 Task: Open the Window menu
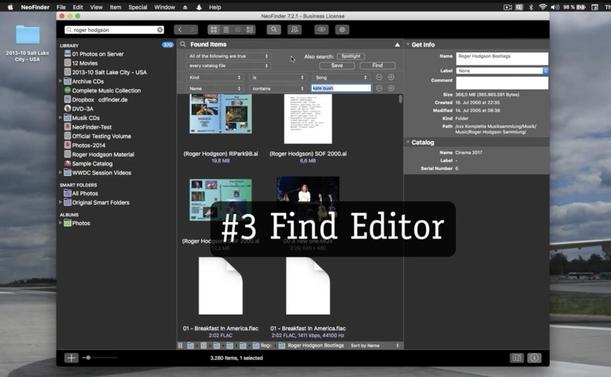coord(164,7)
